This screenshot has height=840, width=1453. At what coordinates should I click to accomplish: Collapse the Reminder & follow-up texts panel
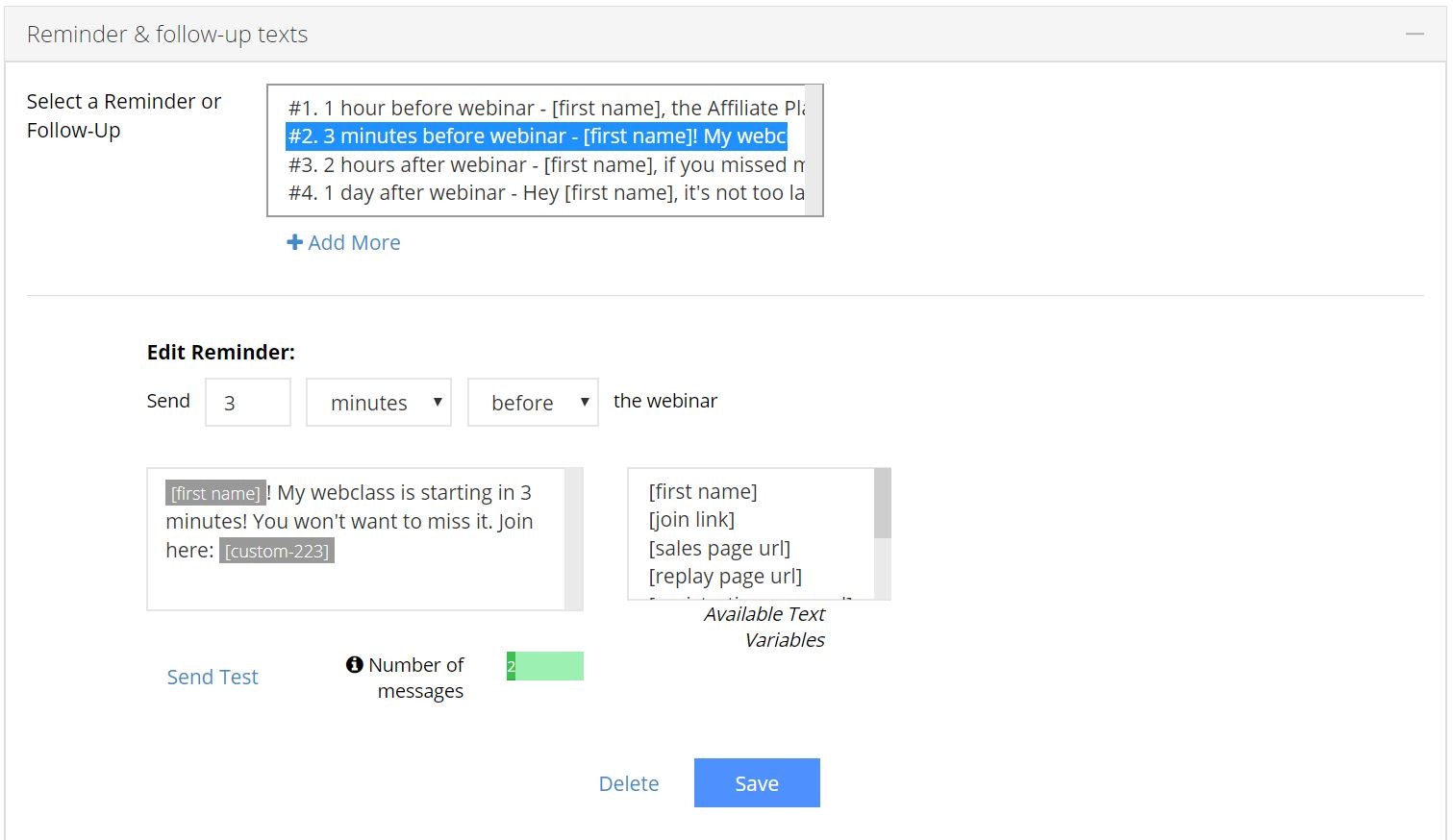click(1415, 33)
